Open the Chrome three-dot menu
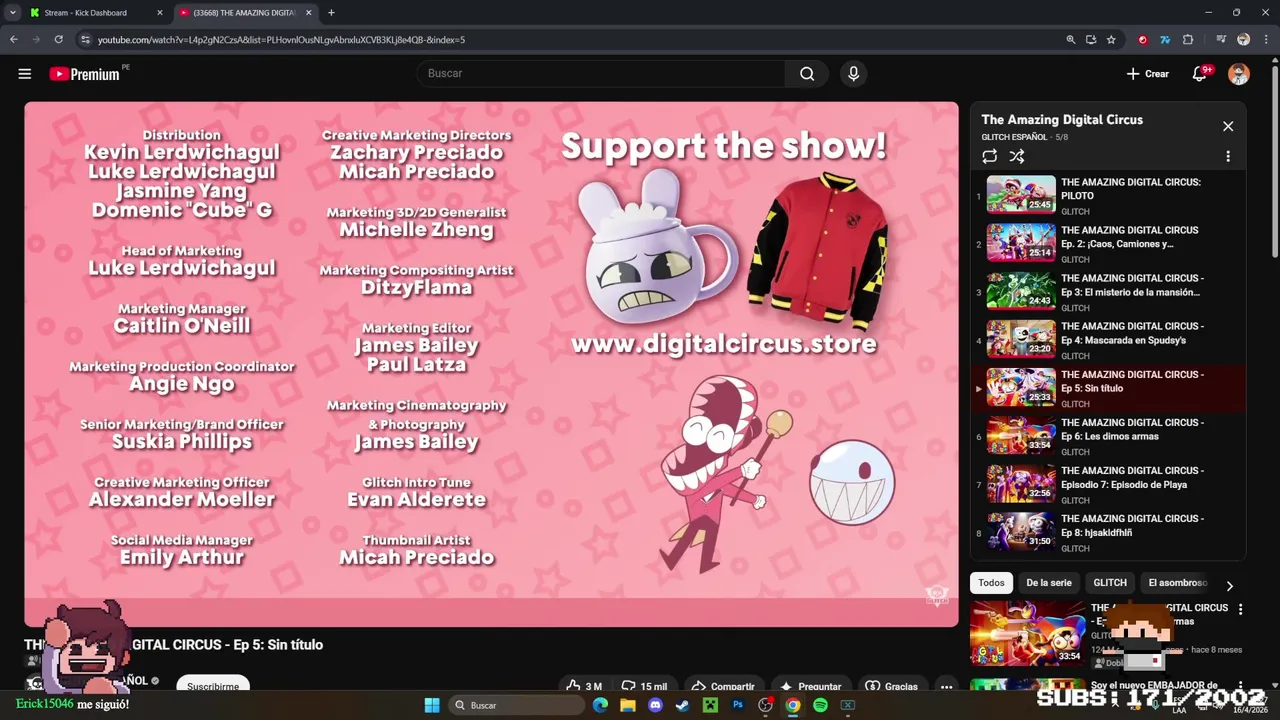 (x=1264, y=40)
